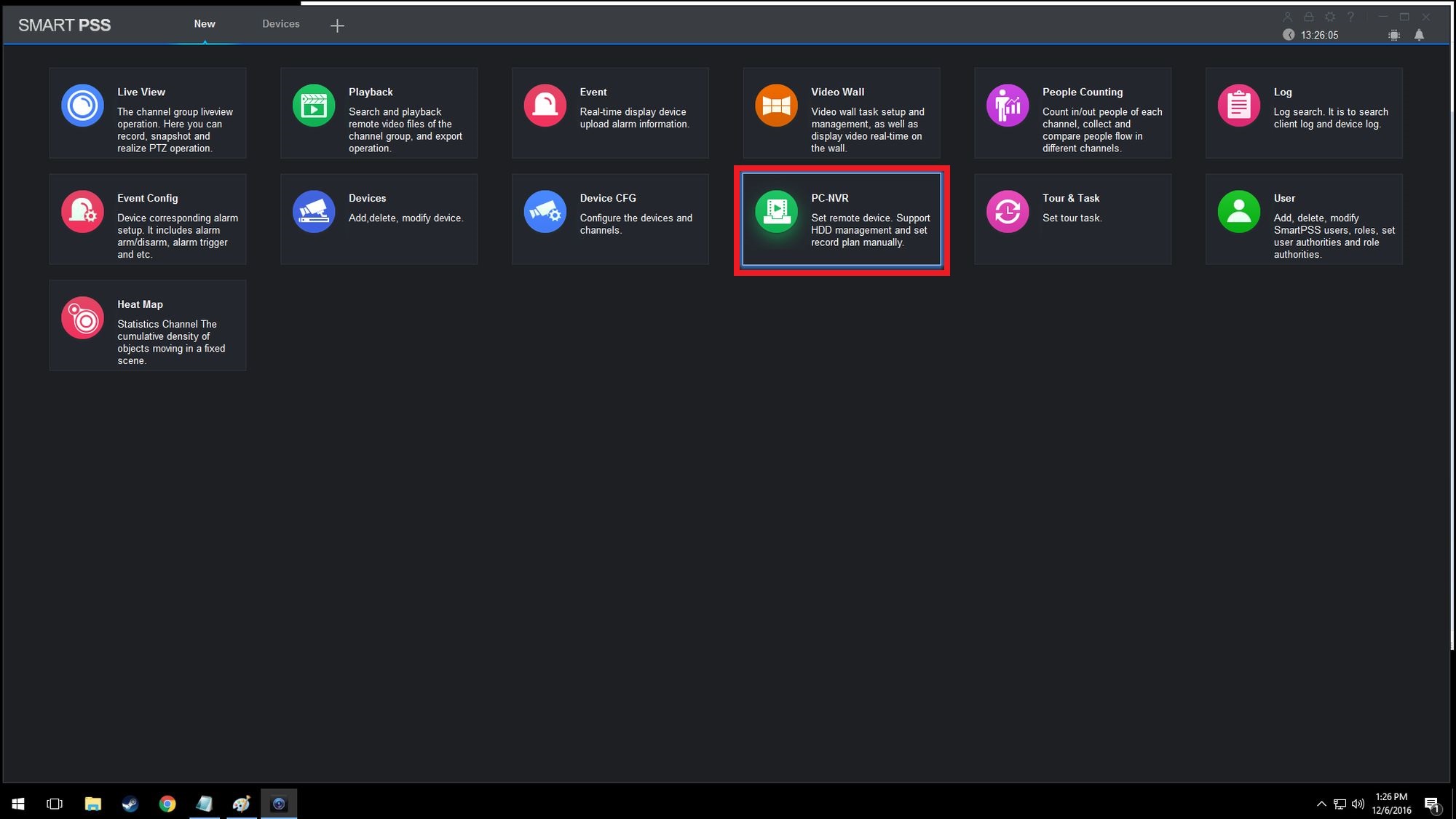Open the Playback clapperboard icon
This screenshot has height=819, width=1456.
[x=314, y=106]
